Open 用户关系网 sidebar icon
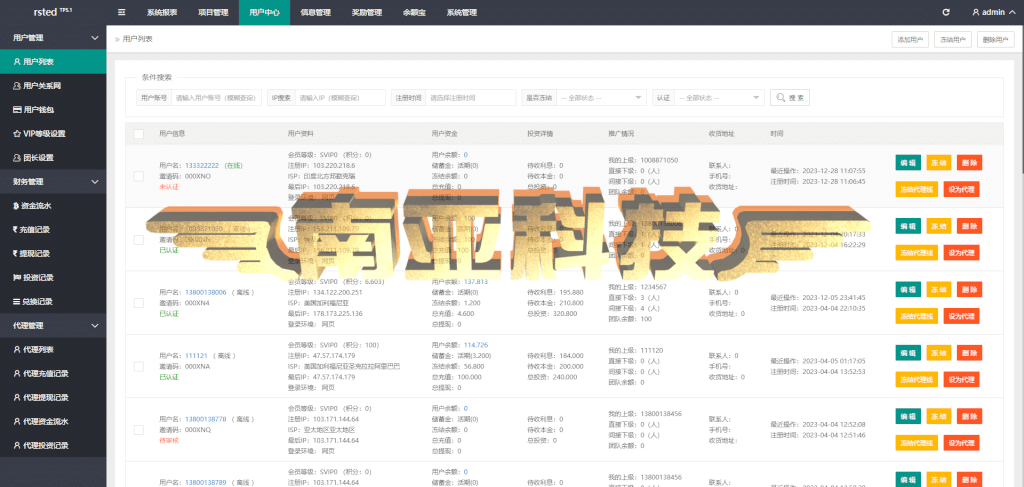Image resolution: width=1024 pixels, height=487 pixels. (17, 86)
